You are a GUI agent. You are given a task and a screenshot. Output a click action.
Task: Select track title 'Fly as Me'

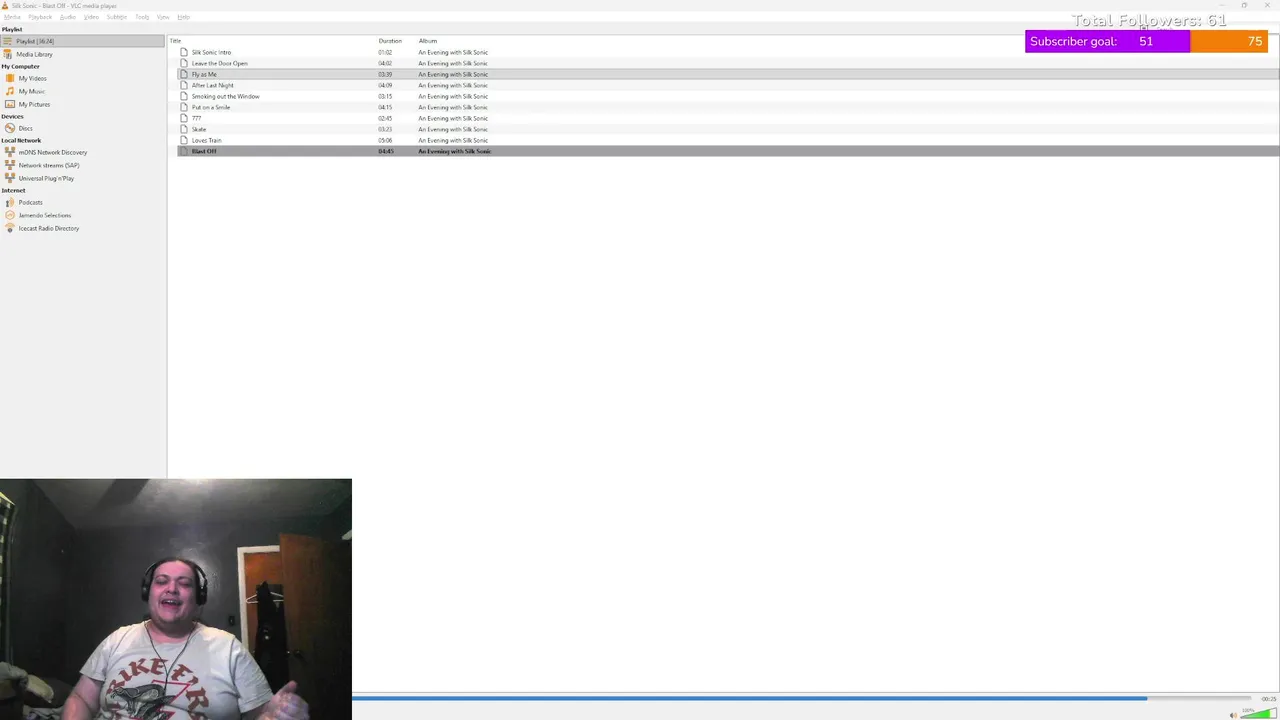click(204, 74)
